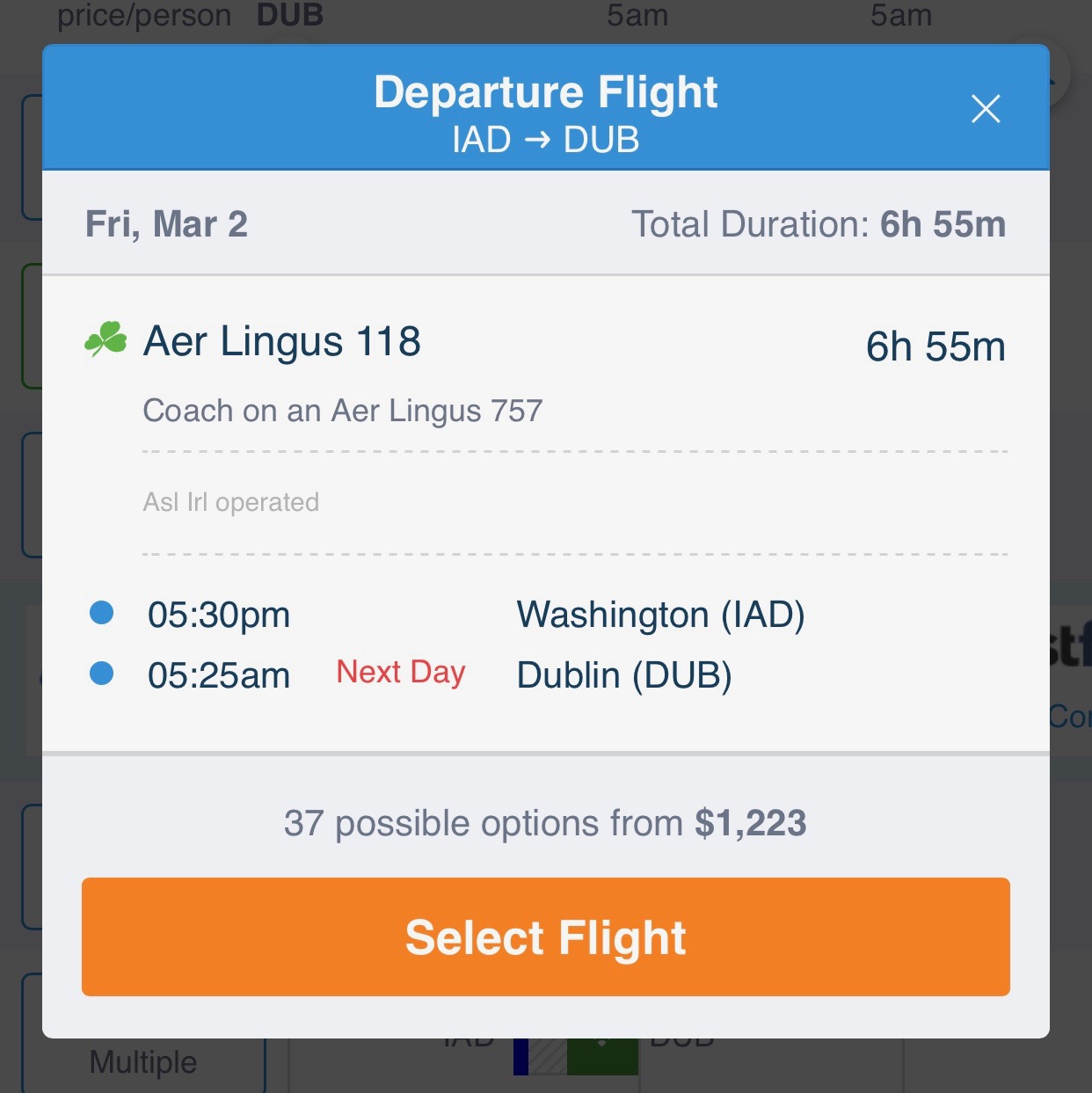Tap the 05:30pm departure time
Screen dimensions: 1092x1093
point(218,615)
